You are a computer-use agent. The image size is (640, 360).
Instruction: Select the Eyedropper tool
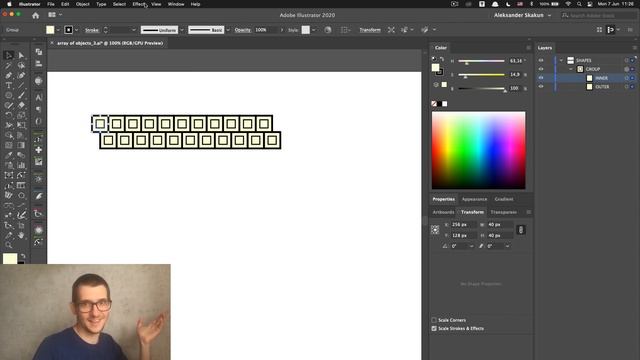point(9,155)
